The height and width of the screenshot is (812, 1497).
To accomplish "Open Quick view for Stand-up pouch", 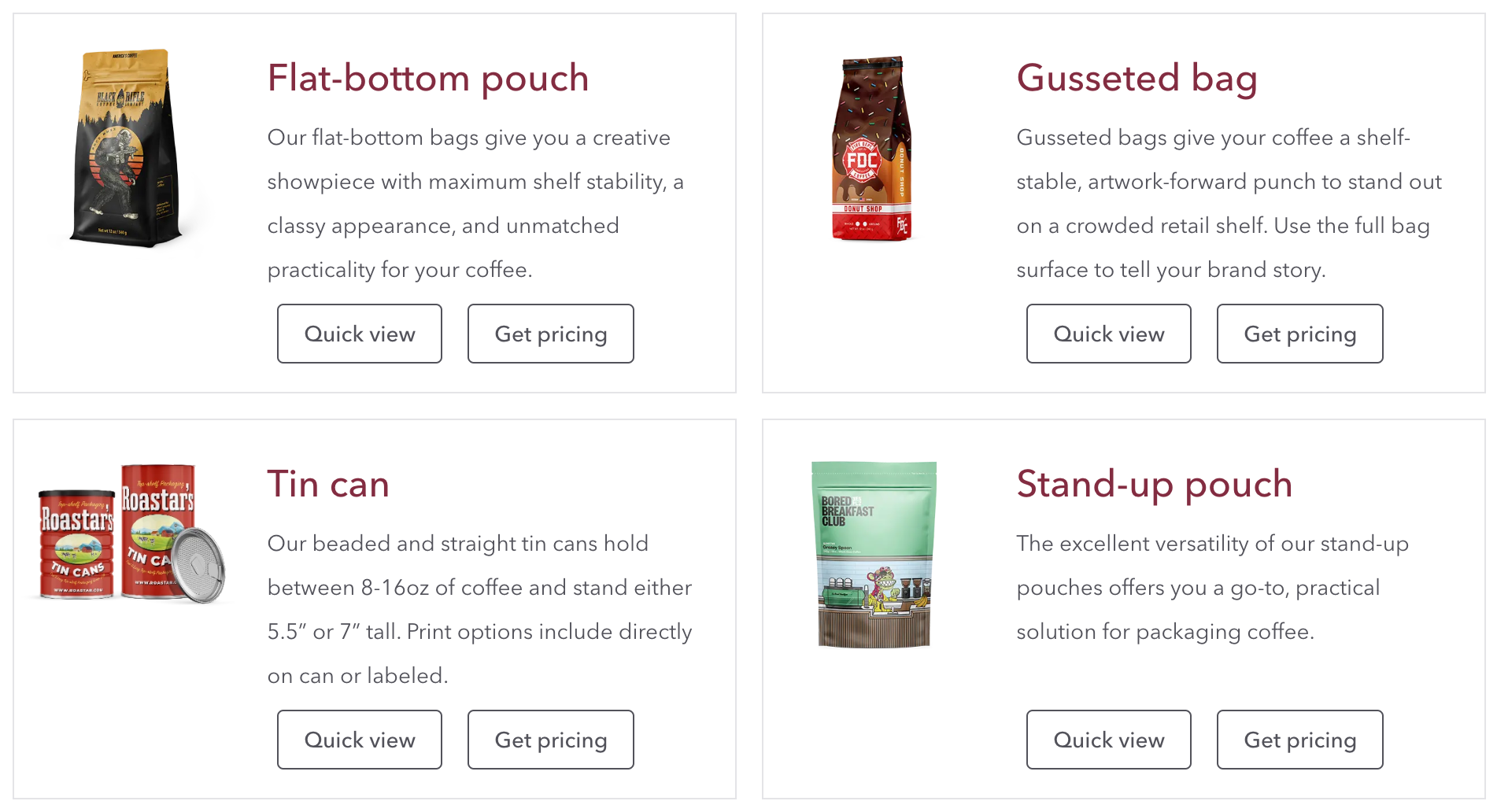I will (1109, 740).
